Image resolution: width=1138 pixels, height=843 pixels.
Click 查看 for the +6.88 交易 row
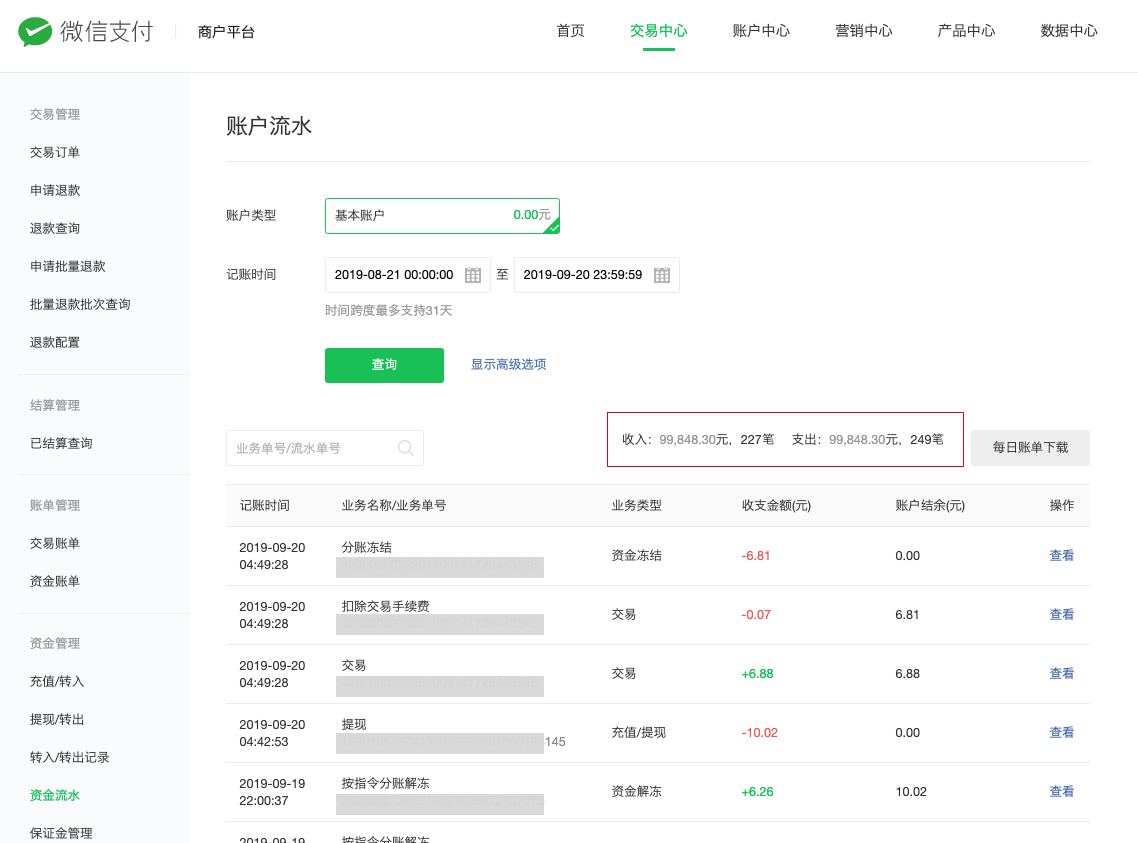point(1061,673)
